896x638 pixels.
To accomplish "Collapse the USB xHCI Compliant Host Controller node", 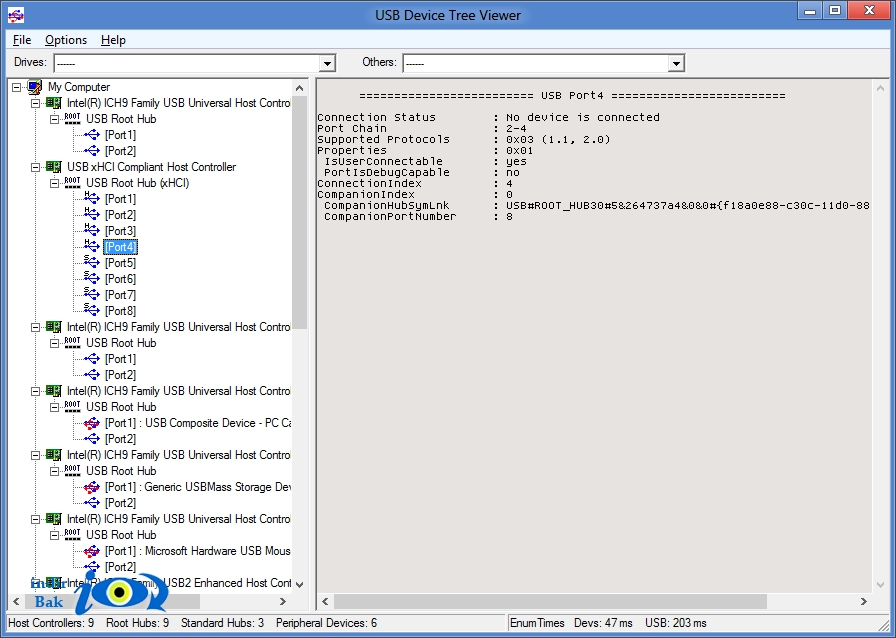I will point(35,168).
